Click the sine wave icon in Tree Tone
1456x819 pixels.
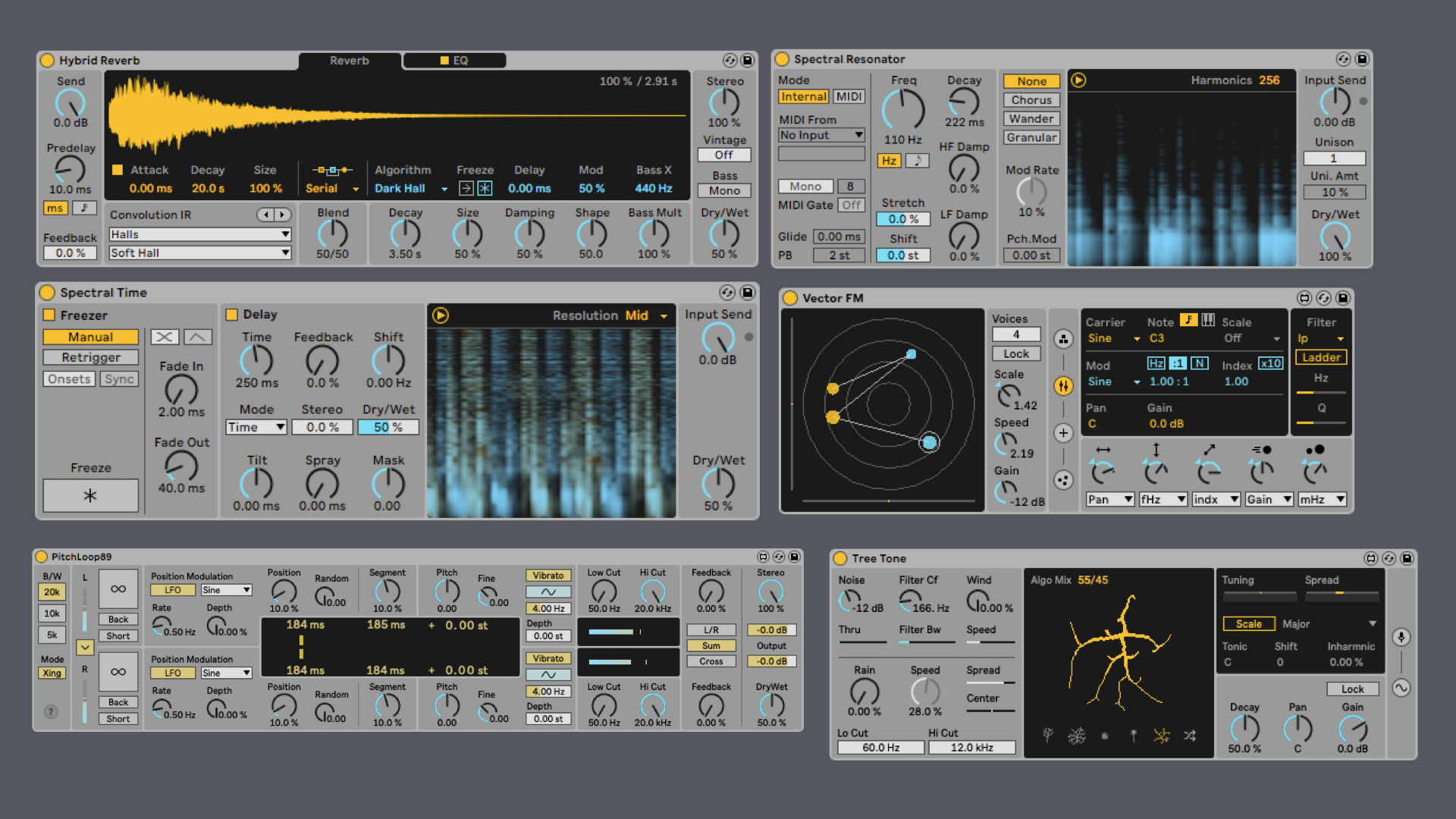(1401, 688)
